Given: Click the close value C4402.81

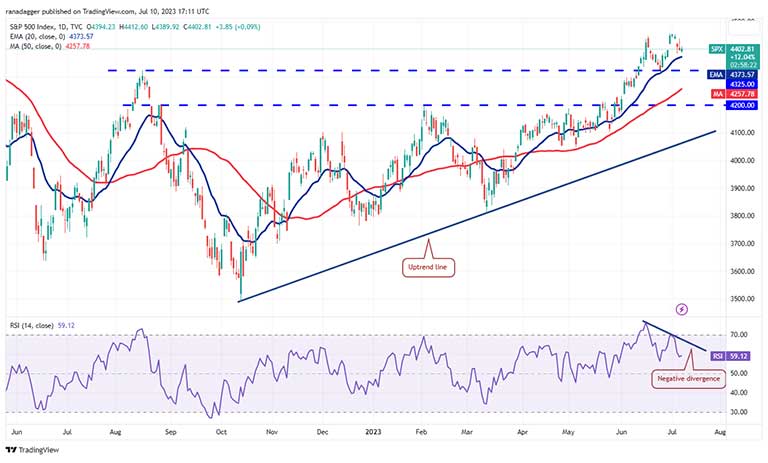Looking at the screenshot, I should click(197, 27).
